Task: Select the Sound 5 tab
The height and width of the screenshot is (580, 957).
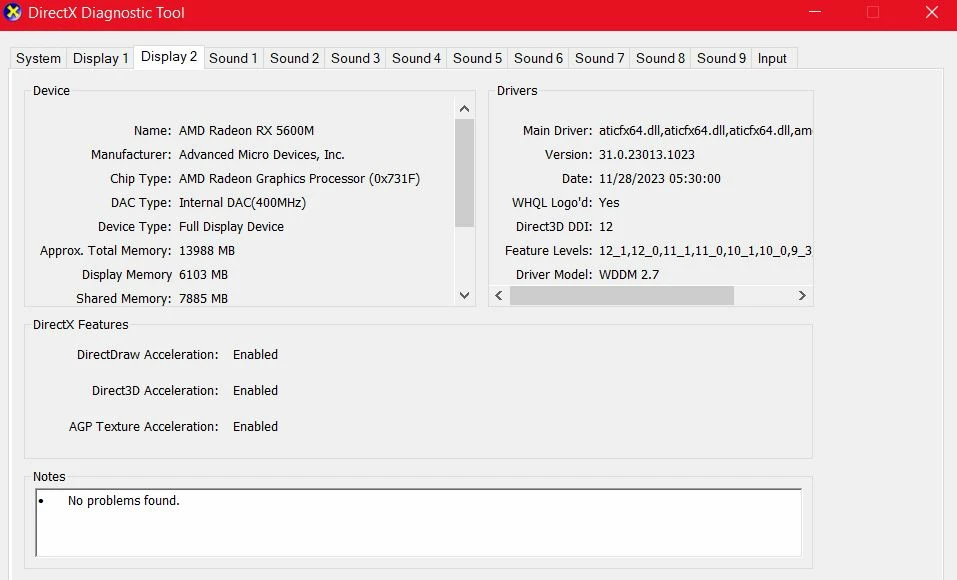Action: [x=477, y=59]
